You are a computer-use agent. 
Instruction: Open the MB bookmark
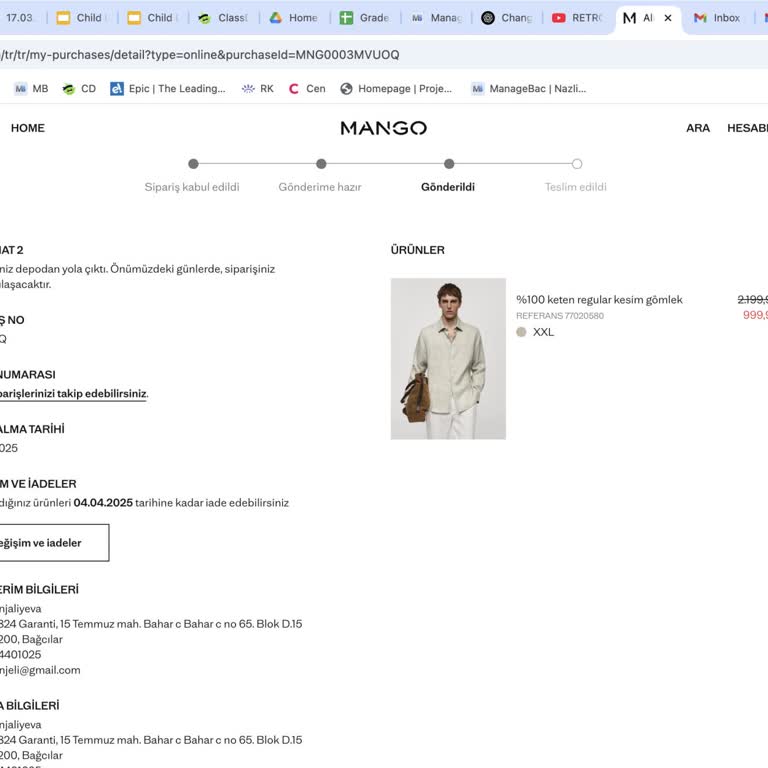[31, 89]
